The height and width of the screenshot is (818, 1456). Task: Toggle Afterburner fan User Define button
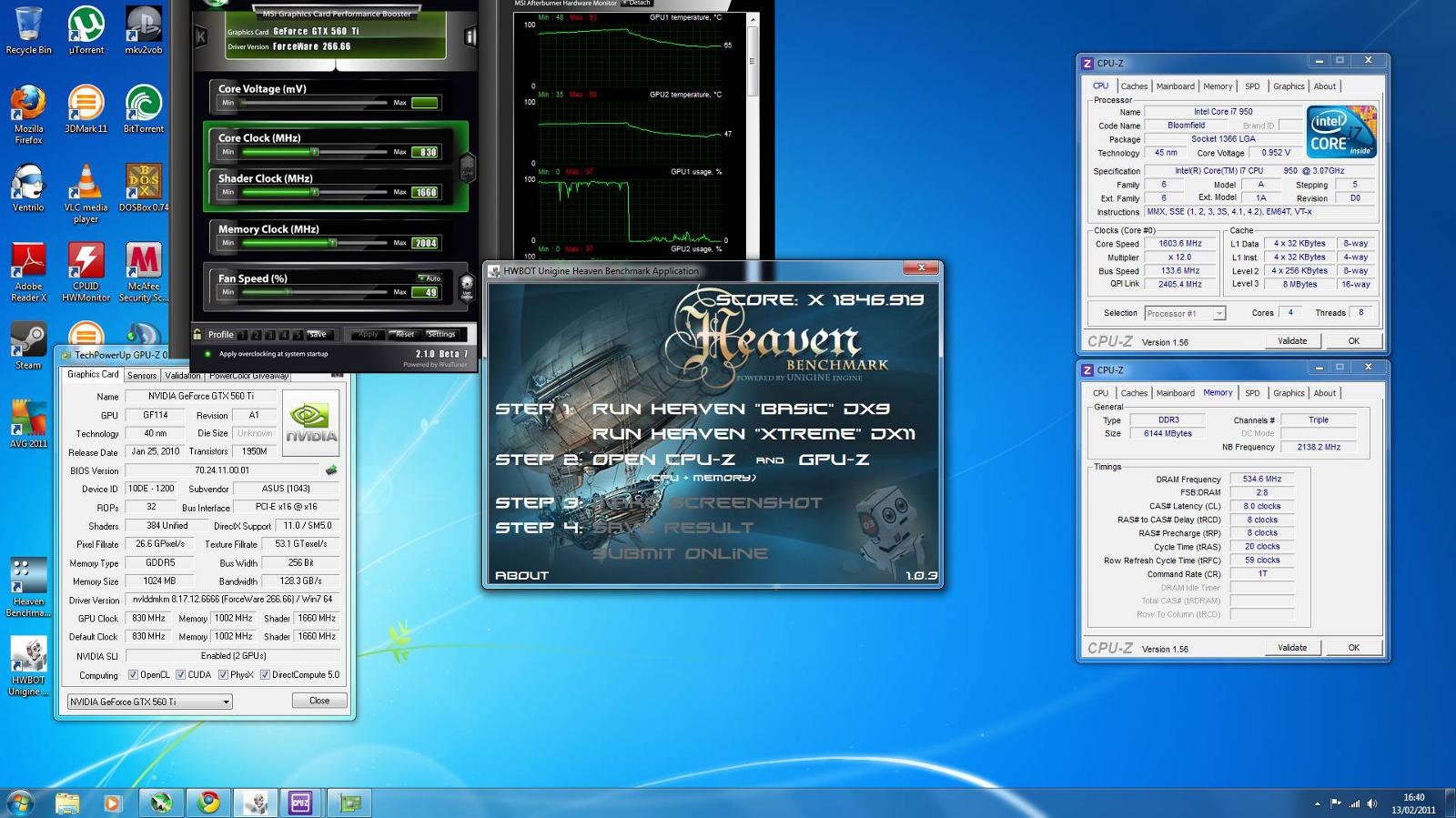pyautogui.click(x=467, y=288)
